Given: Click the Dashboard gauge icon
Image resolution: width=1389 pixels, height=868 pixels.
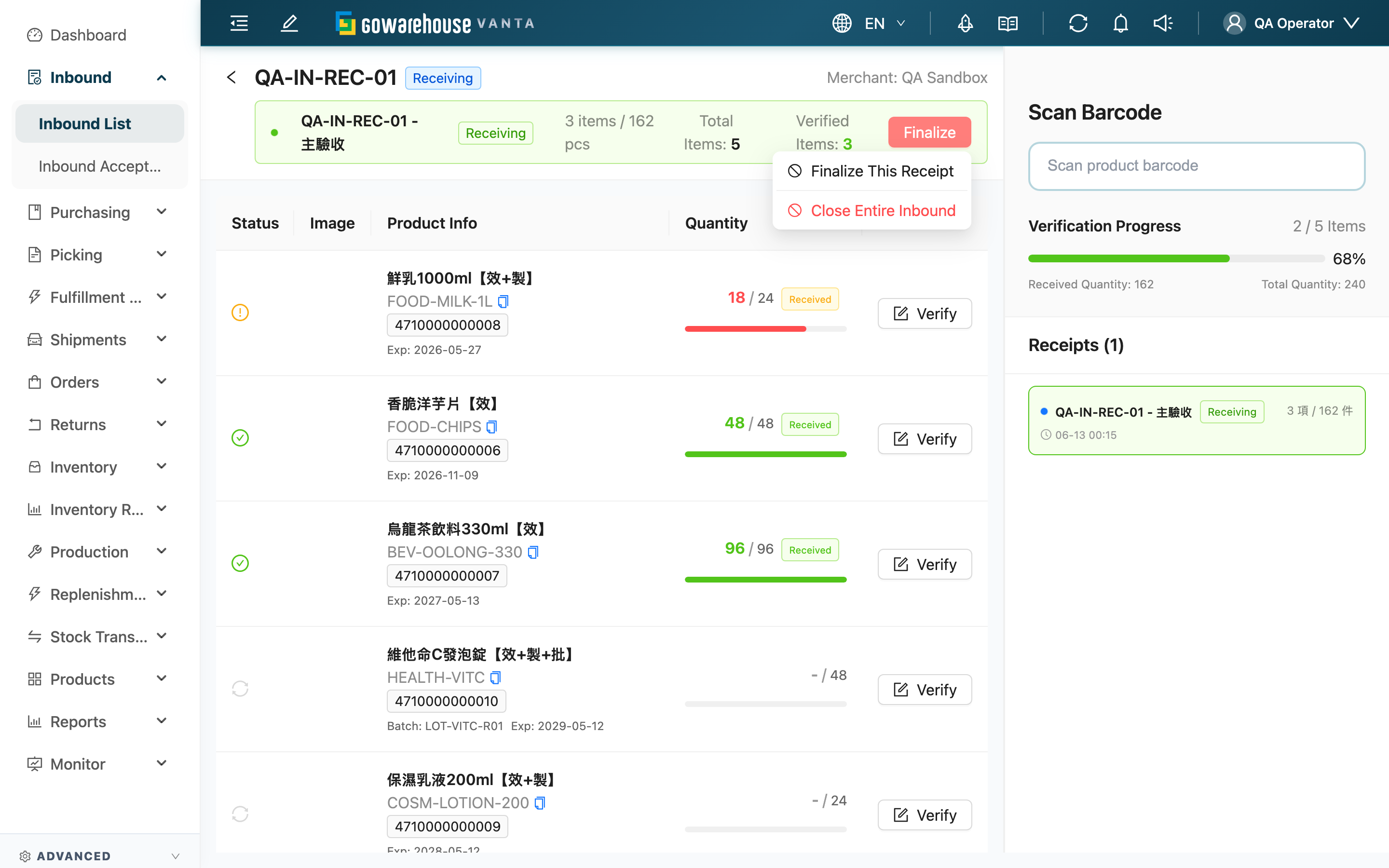Looking at the screenshot, I should [x=34, y=35].
